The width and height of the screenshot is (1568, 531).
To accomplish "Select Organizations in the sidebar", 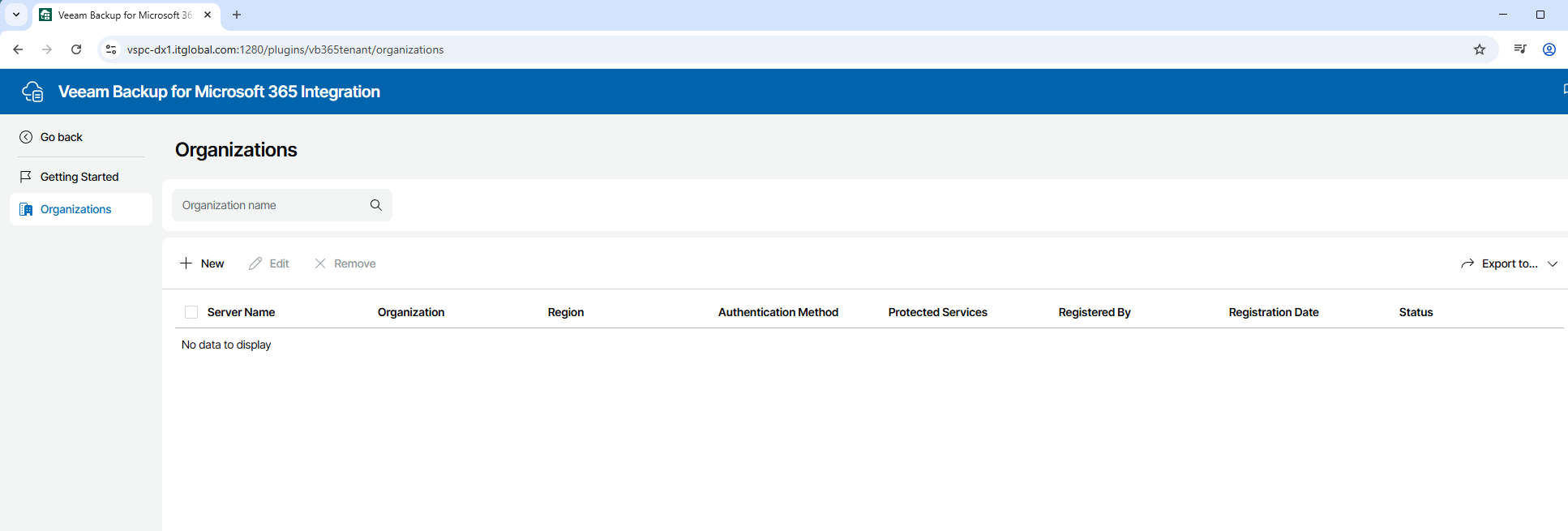I will 80,209.
